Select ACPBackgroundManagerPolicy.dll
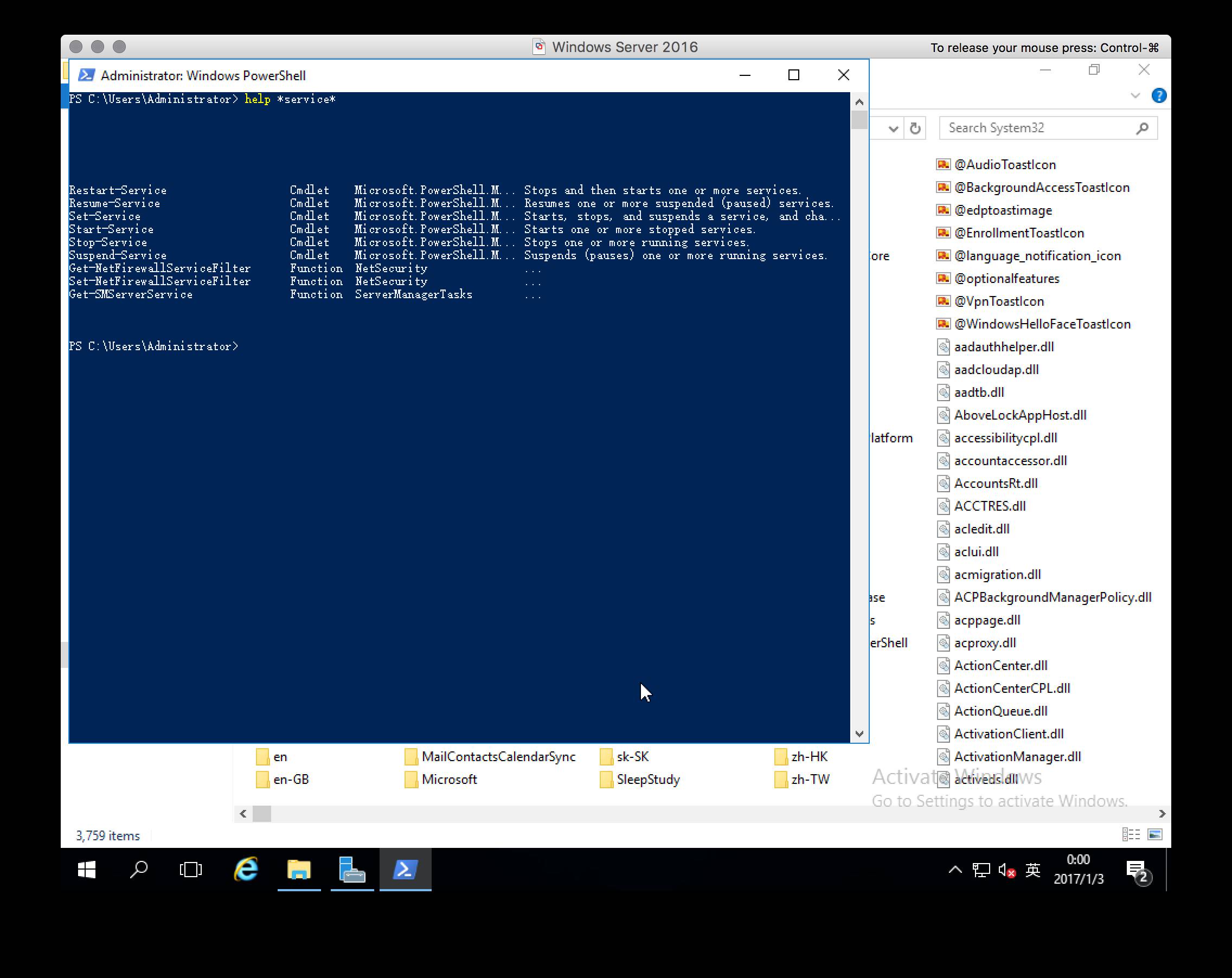This screenshot has width=1232, height=978. pos(1044,597)
